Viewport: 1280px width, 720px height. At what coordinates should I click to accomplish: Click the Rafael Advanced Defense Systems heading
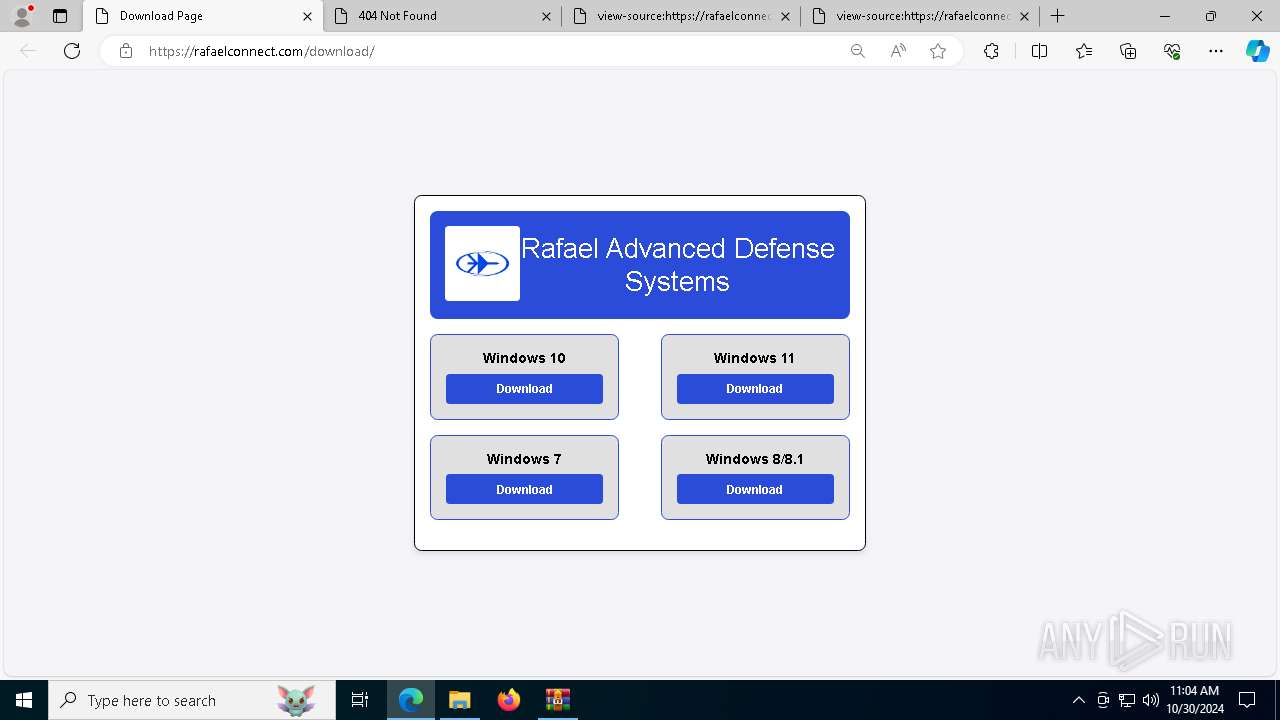(x=677, y=264)
